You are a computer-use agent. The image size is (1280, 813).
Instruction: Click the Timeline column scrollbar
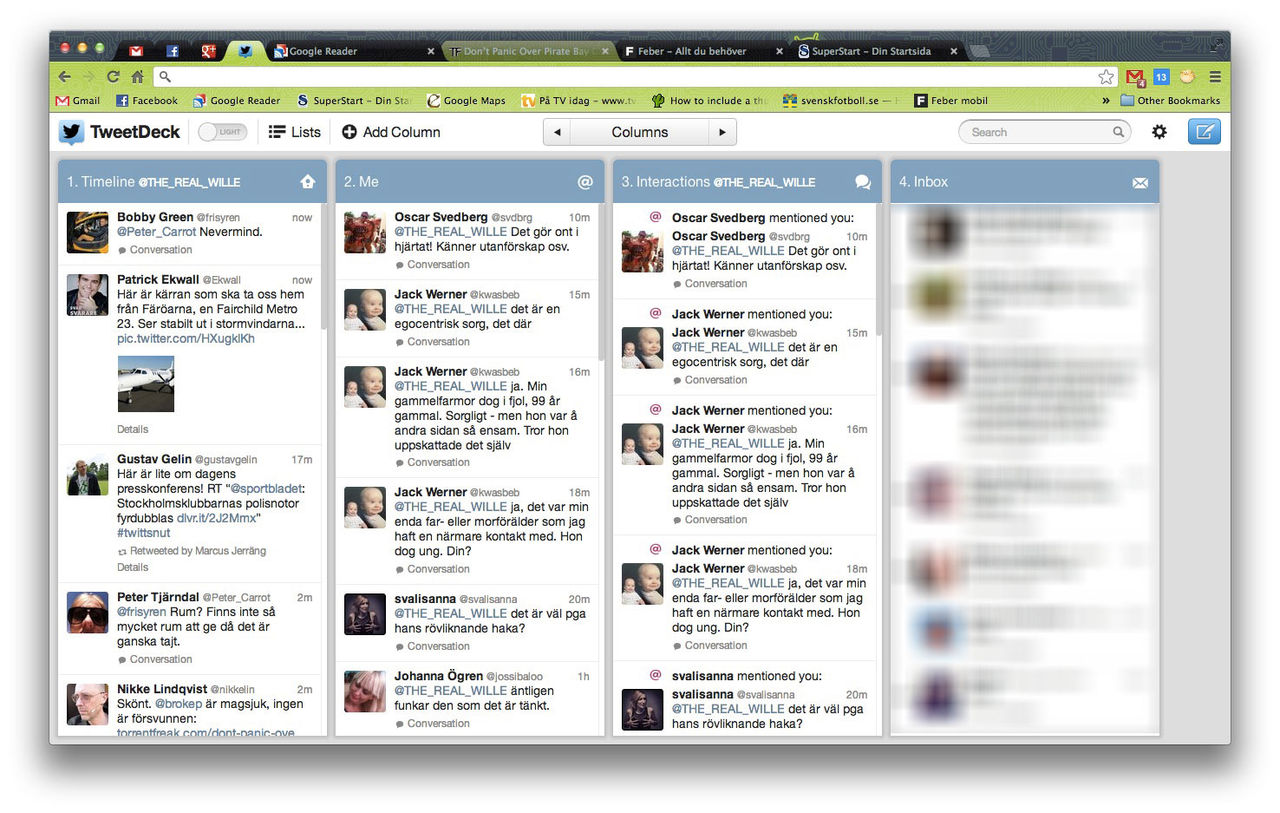[324, 265]
